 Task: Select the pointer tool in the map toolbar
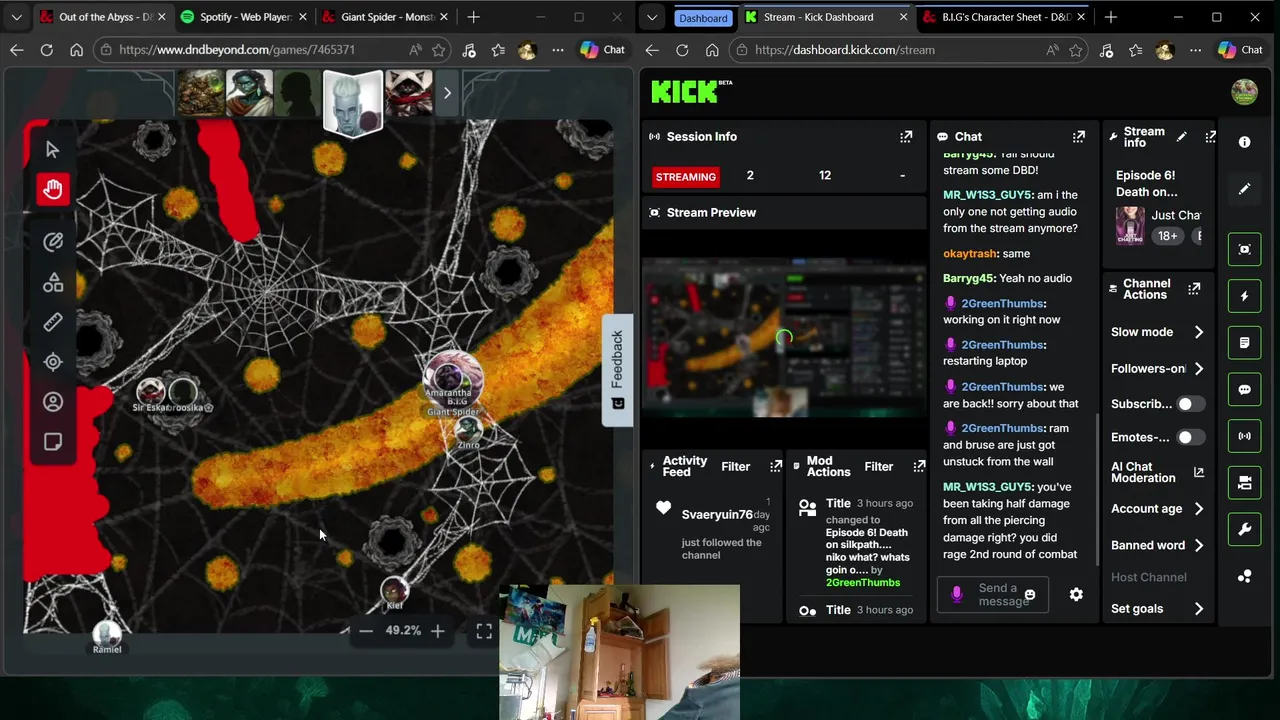click(53, 149)
